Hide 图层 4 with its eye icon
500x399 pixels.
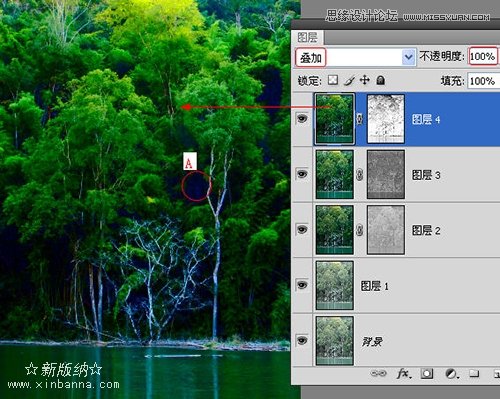tap(302, 118)
